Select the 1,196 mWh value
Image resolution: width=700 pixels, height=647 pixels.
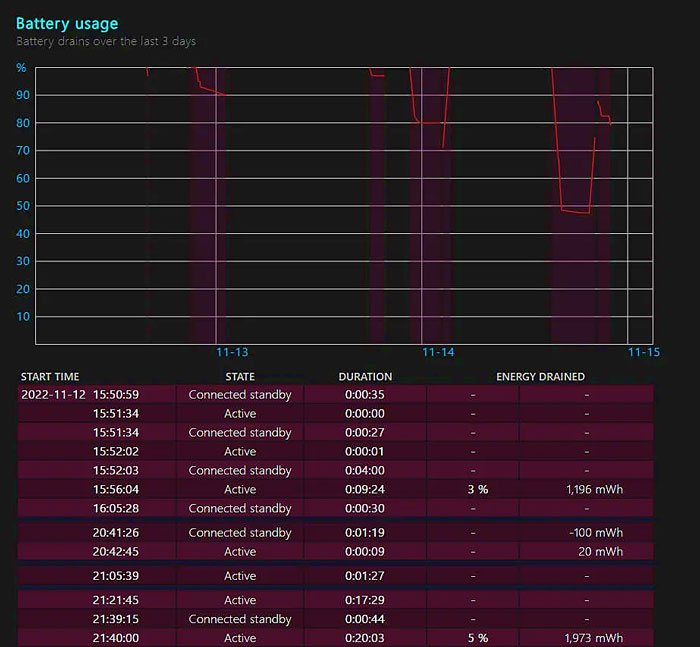595,489
